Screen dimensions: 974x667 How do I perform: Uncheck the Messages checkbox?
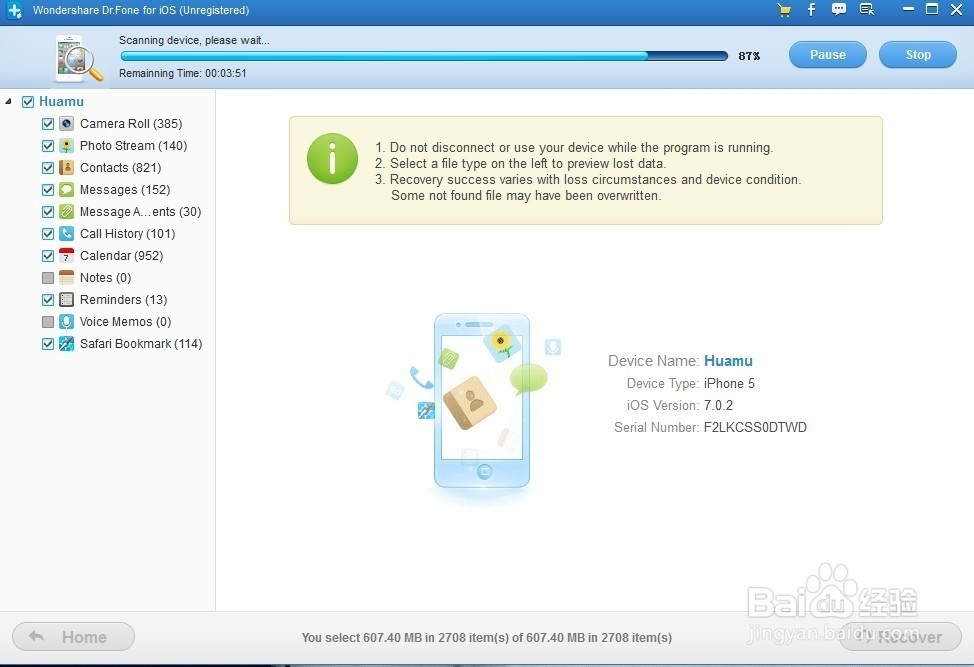[48, 190]
